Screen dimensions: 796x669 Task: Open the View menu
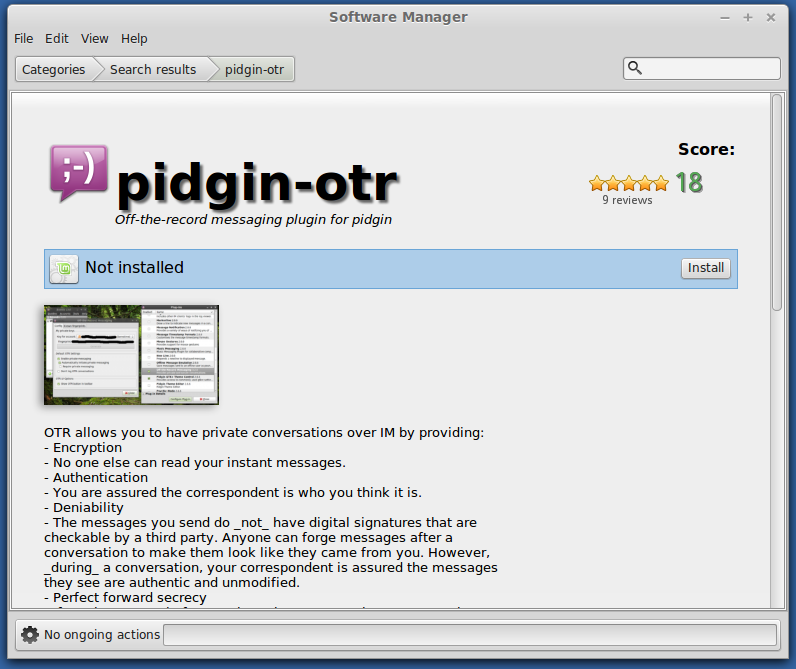click(94, 39)
